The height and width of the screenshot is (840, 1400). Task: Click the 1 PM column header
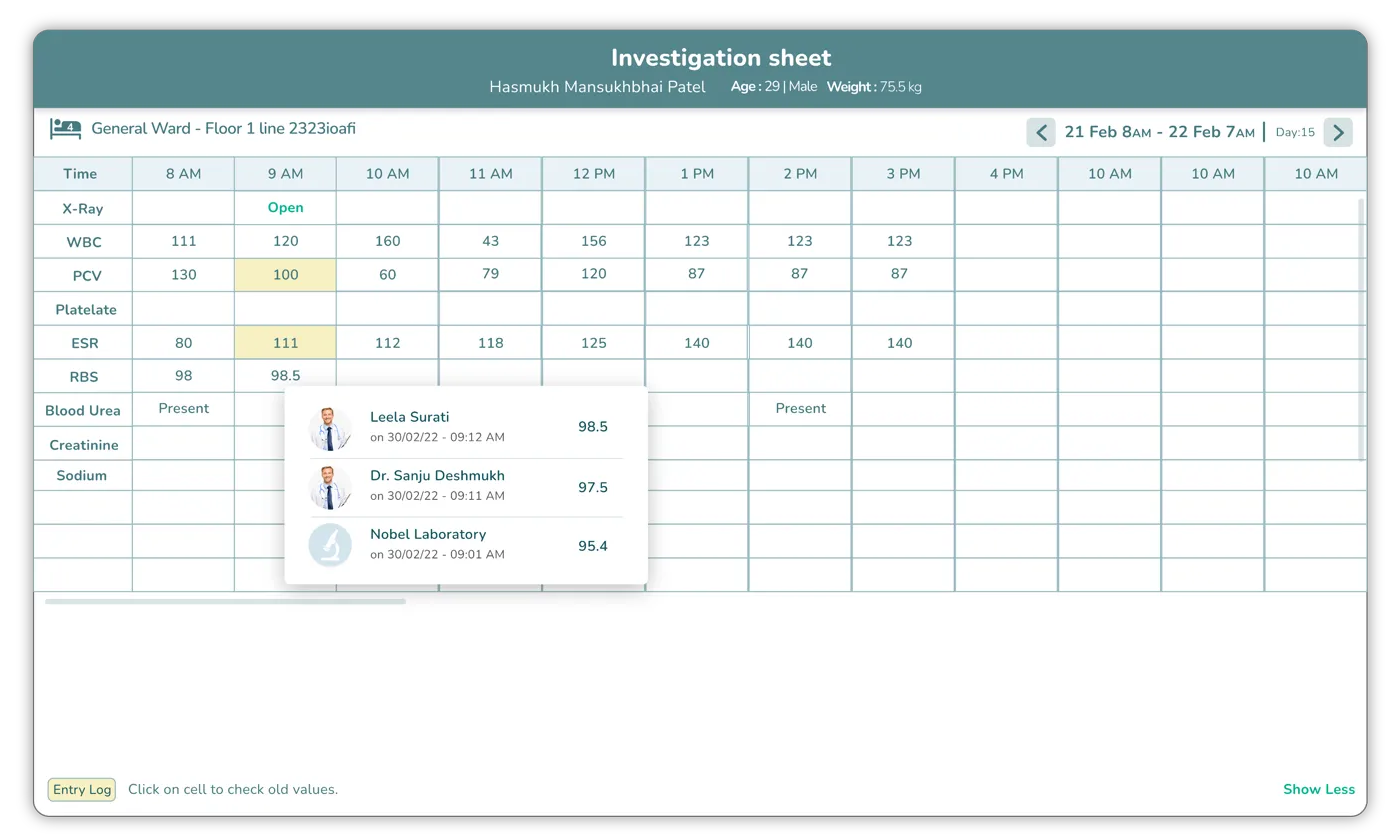point(696,174)
